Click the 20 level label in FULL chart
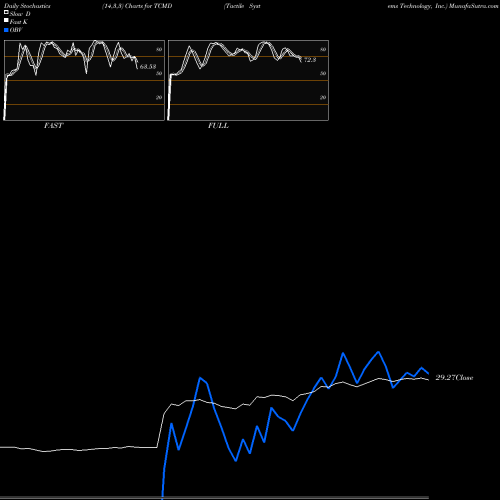The image size is (500, 500). (323, 97)
